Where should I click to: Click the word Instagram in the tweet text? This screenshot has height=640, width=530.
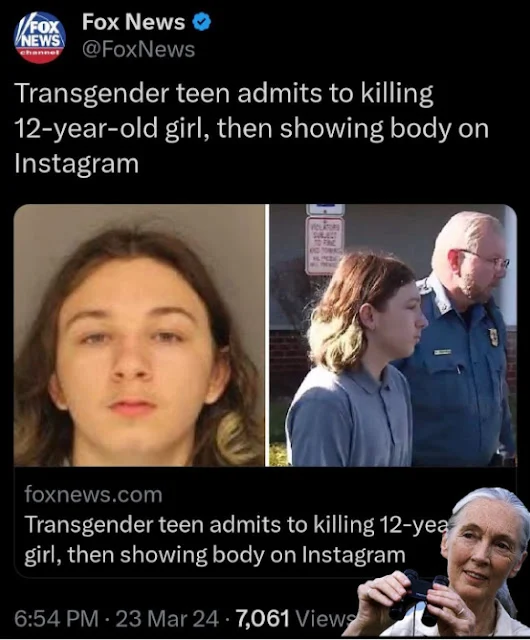[x=76, y=163]
